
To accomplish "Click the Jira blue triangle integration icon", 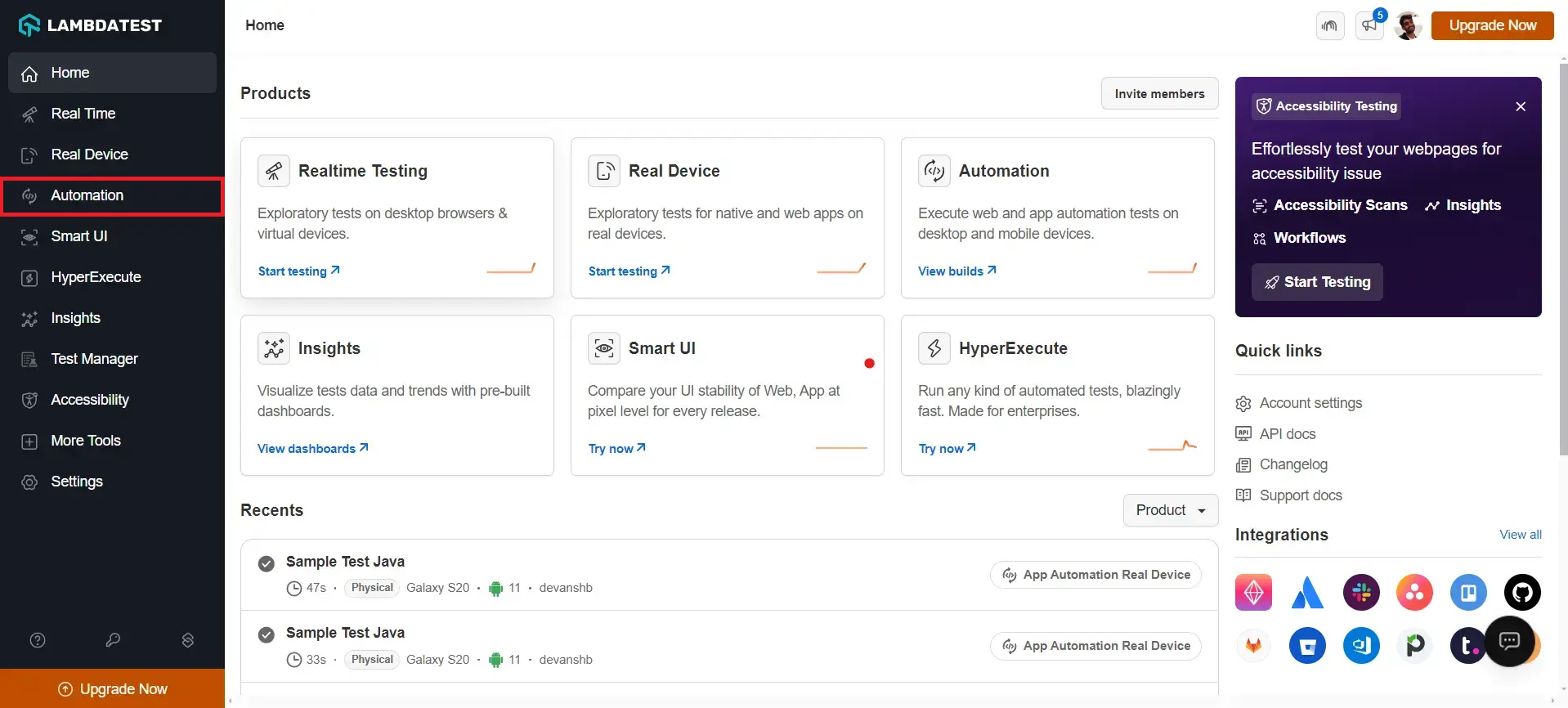I will tap(1307, 593).
